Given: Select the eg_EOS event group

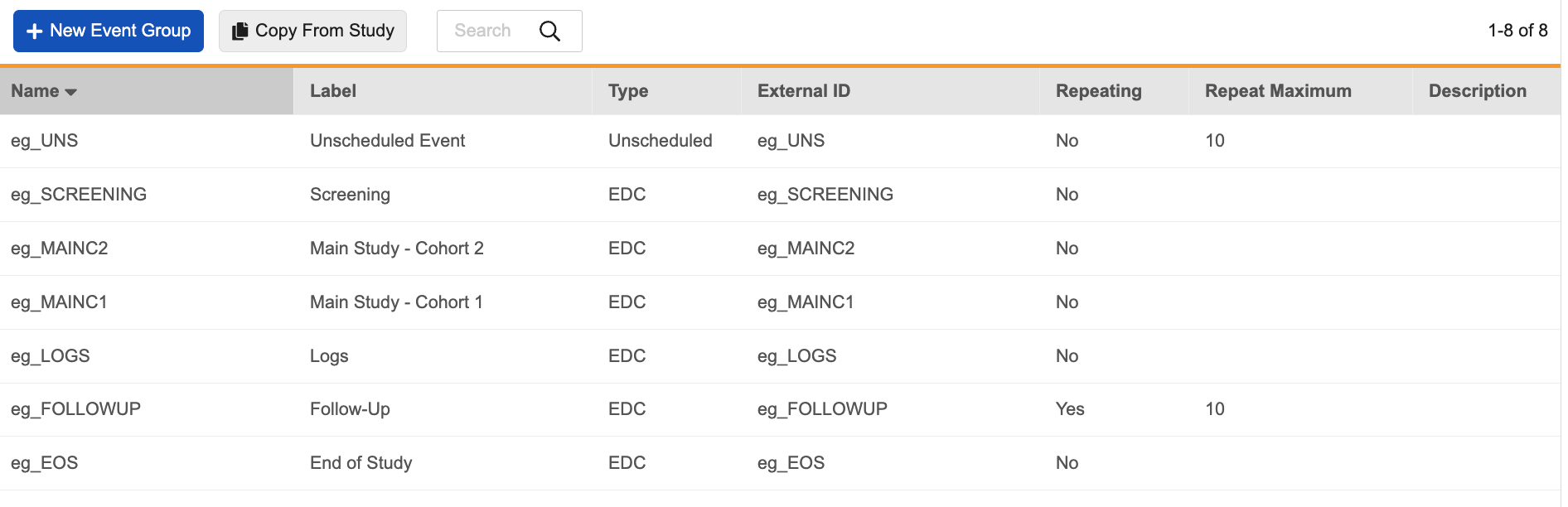Looking at the screenshot, I should pyautogui.click(x=45, y=463).
